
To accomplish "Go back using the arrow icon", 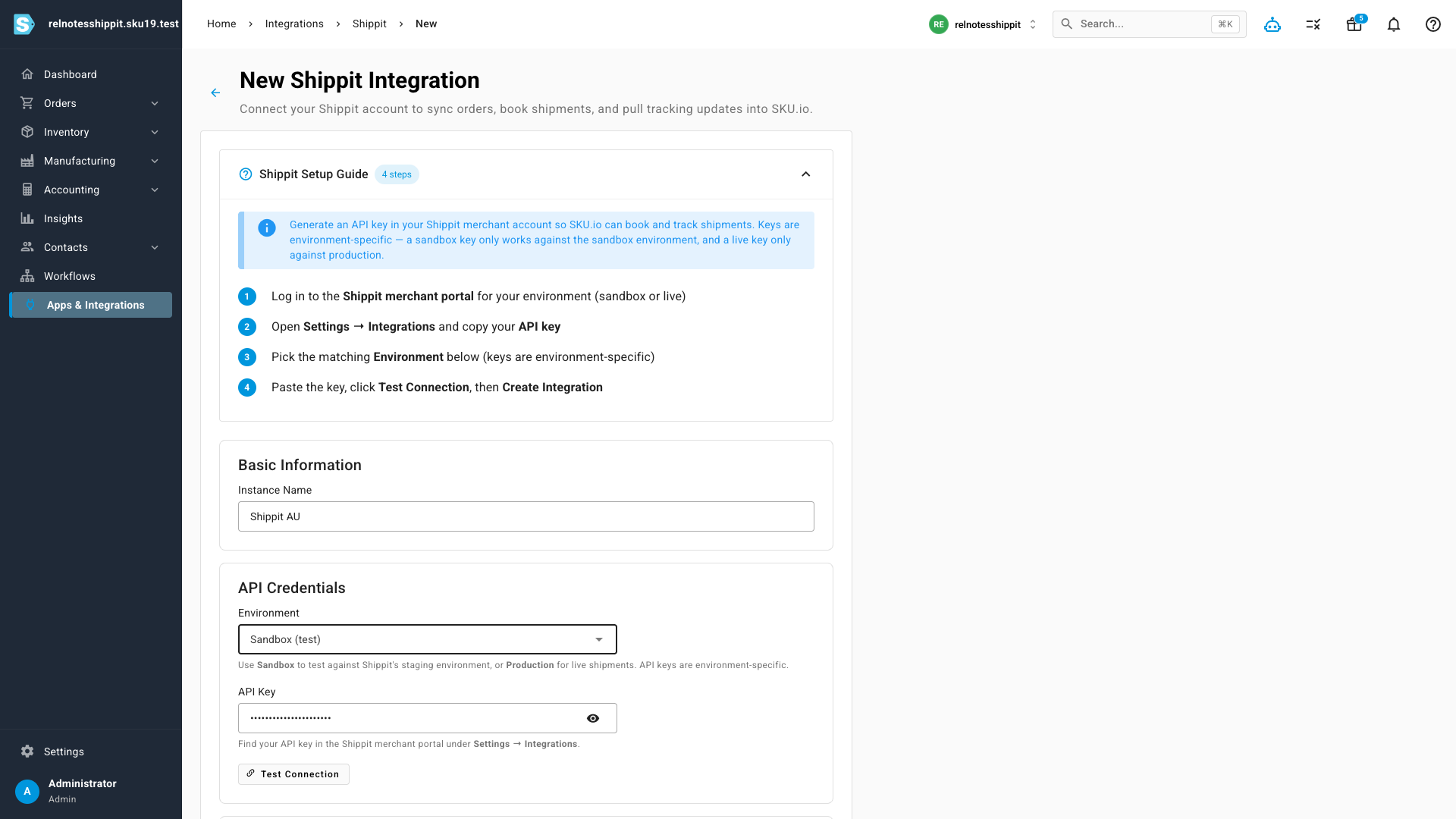I will tap(215, 93).
